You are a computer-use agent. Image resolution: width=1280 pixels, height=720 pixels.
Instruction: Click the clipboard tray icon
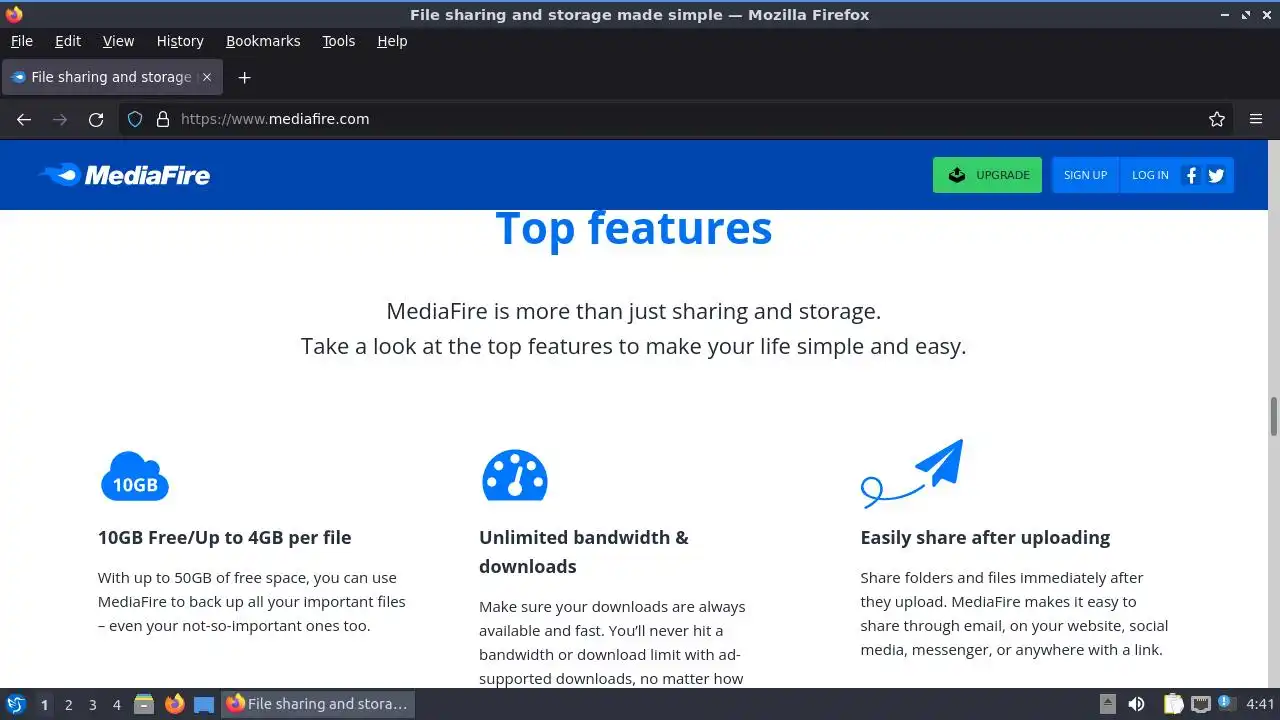(x=1174, y=704)
